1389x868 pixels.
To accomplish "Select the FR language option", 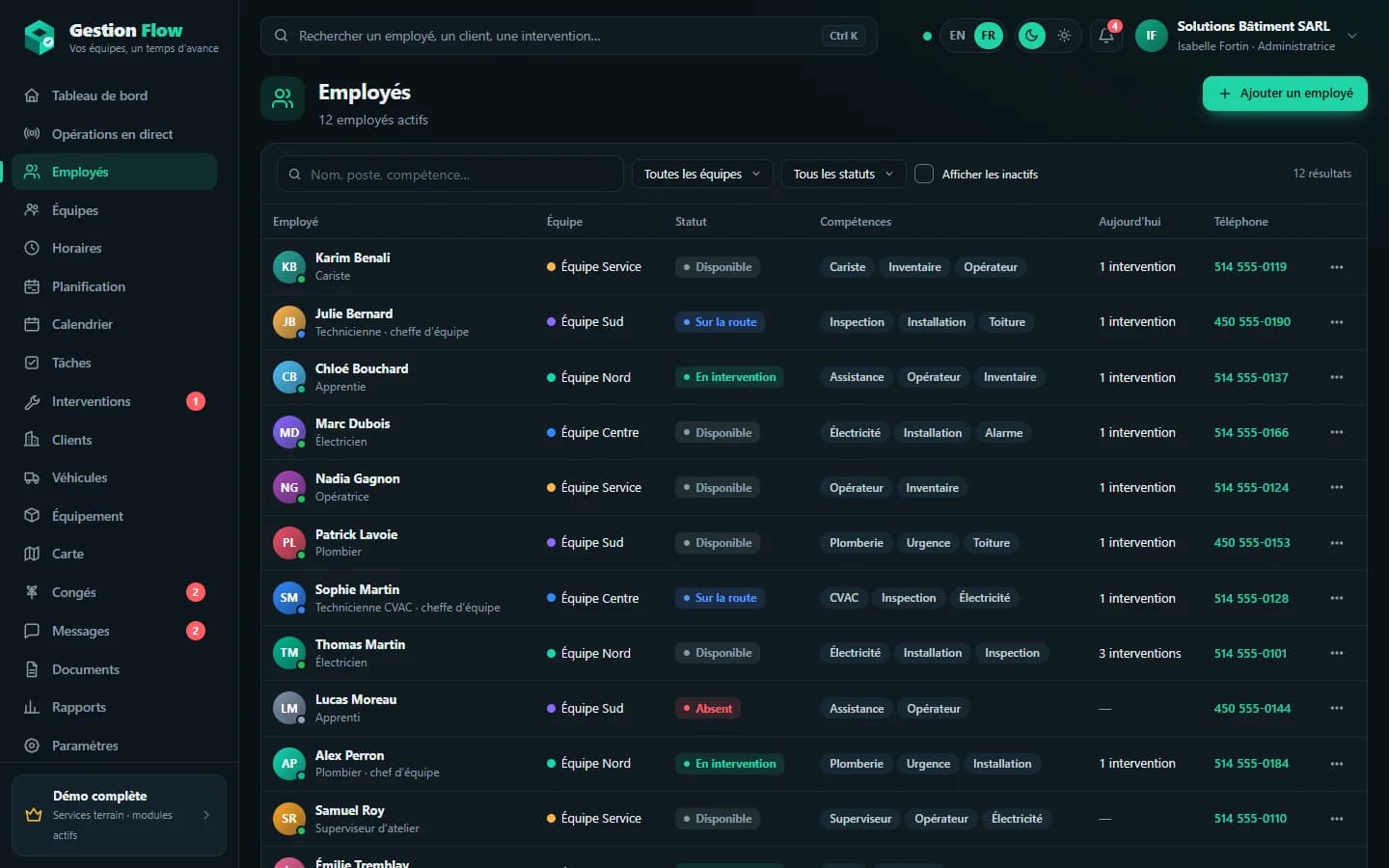I will tap(989, 36).
